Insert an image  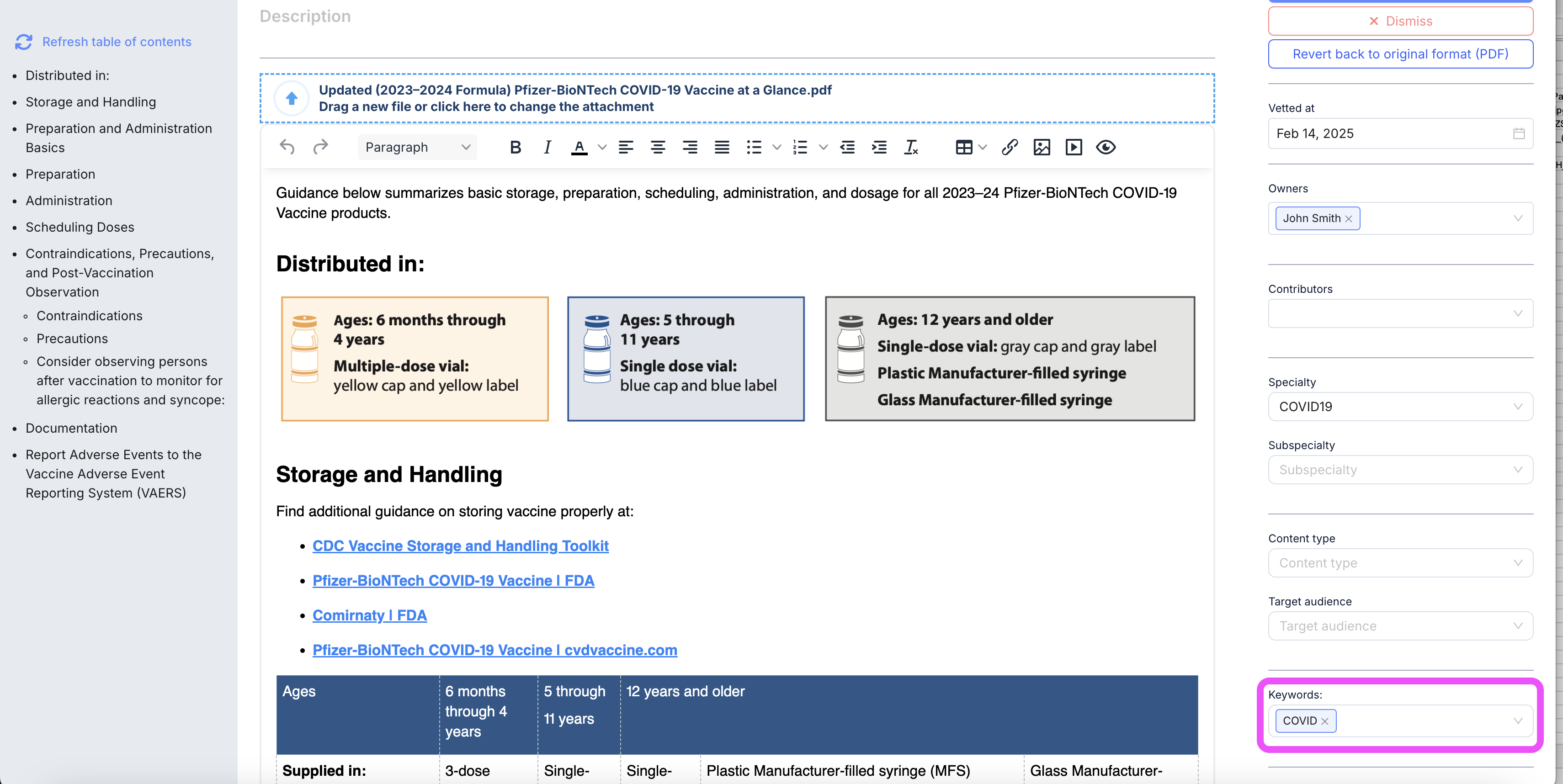pos(1042,147)
